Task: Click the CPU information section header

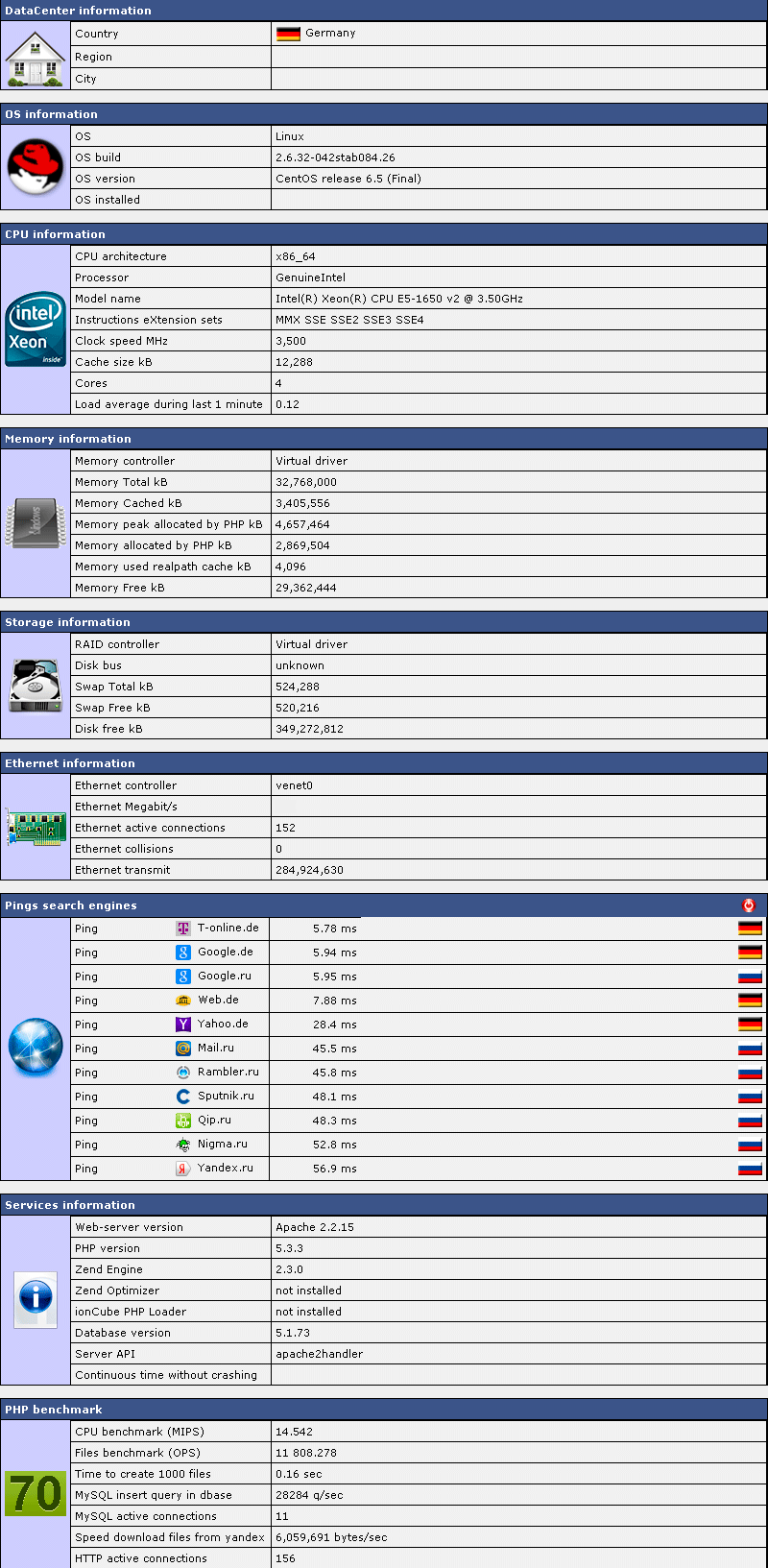Action: coord(55,234)
